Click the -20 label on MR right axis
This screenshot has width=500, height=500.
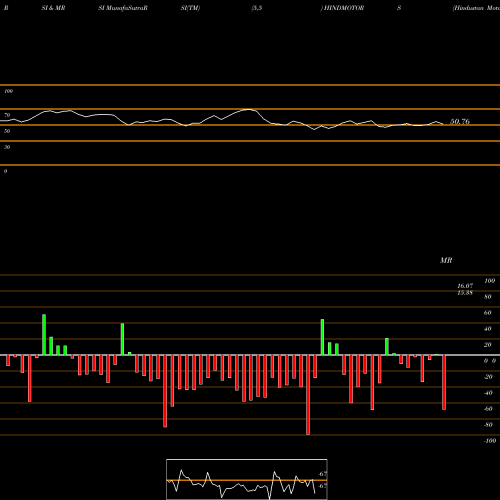point(488,377)
